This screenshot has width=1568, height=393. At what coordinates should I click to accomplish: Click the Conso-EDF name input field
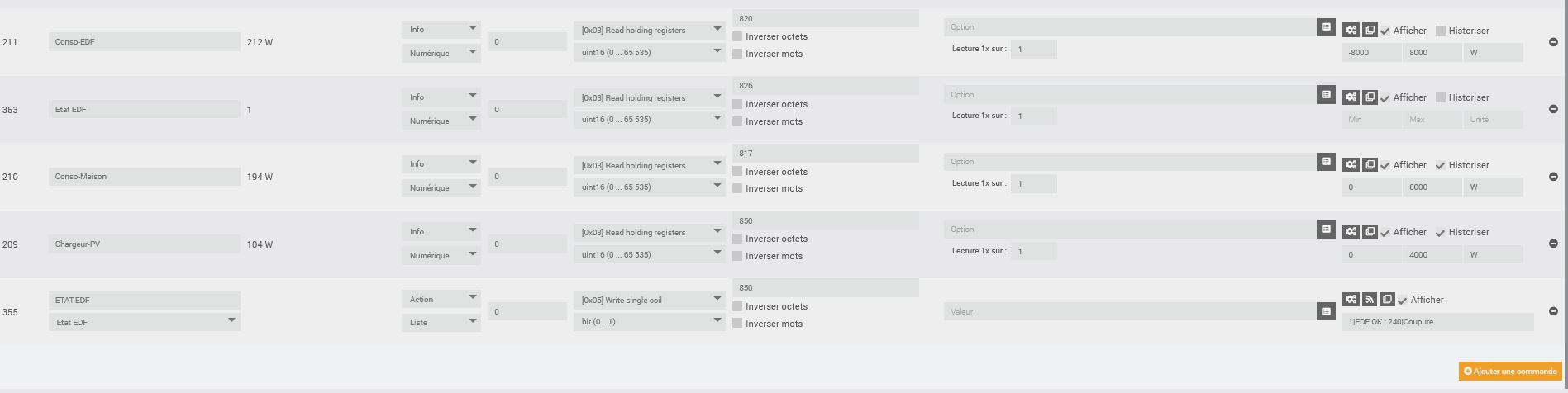[145, 41]
